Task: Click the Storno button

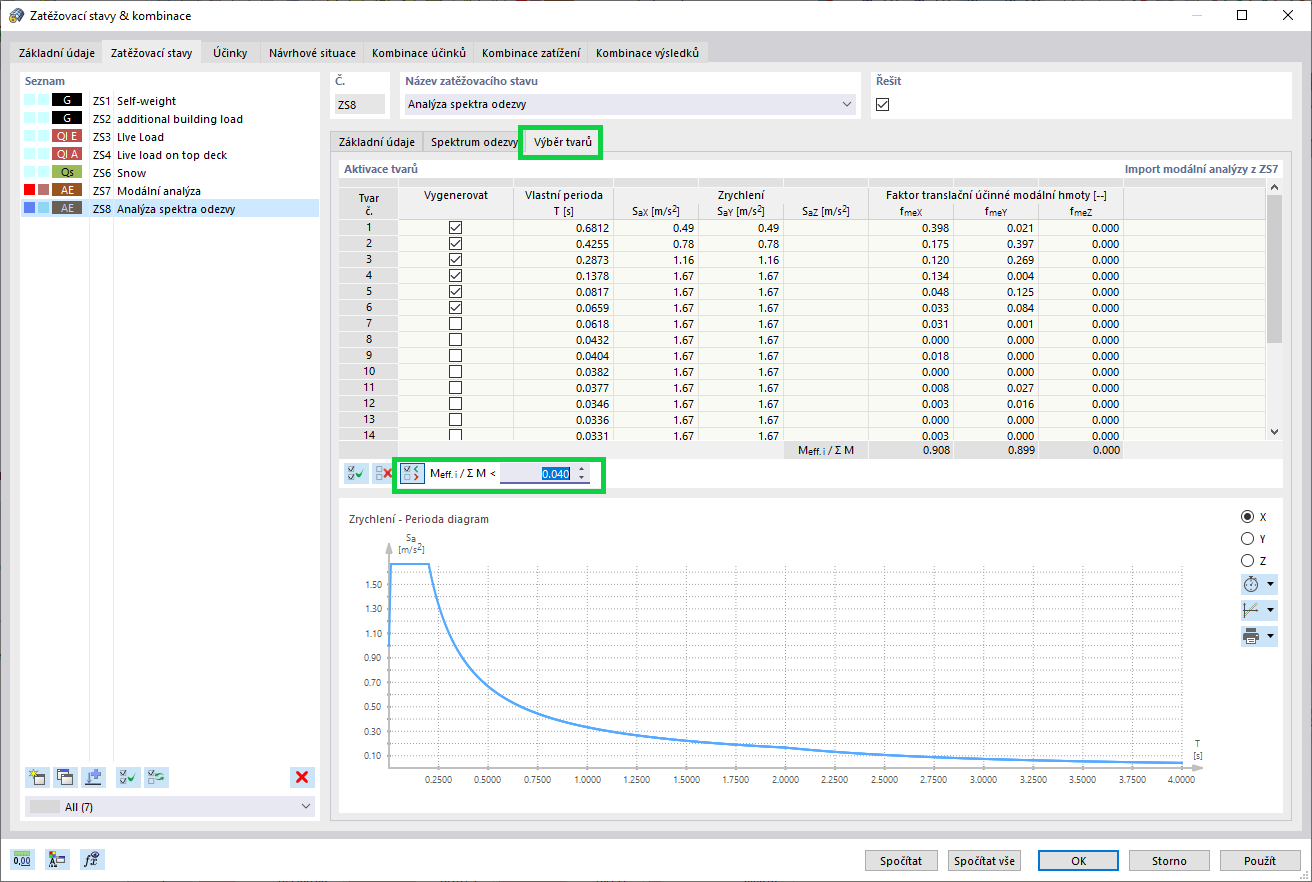Action: (1168, 860)
